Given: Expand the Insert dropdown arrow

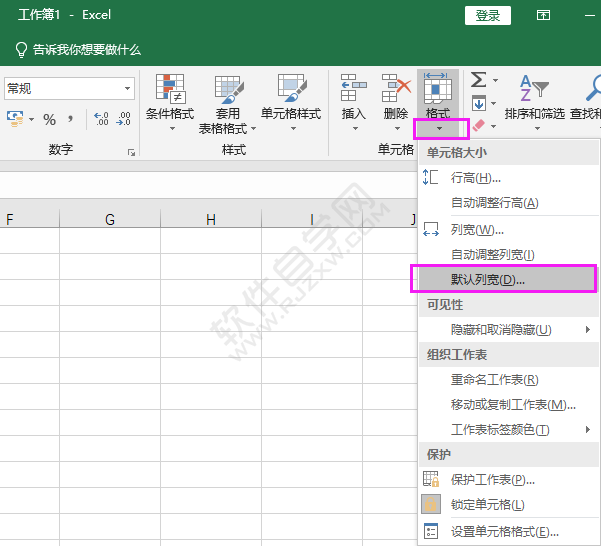Looking at the screenshot, I should click(355, 129).
